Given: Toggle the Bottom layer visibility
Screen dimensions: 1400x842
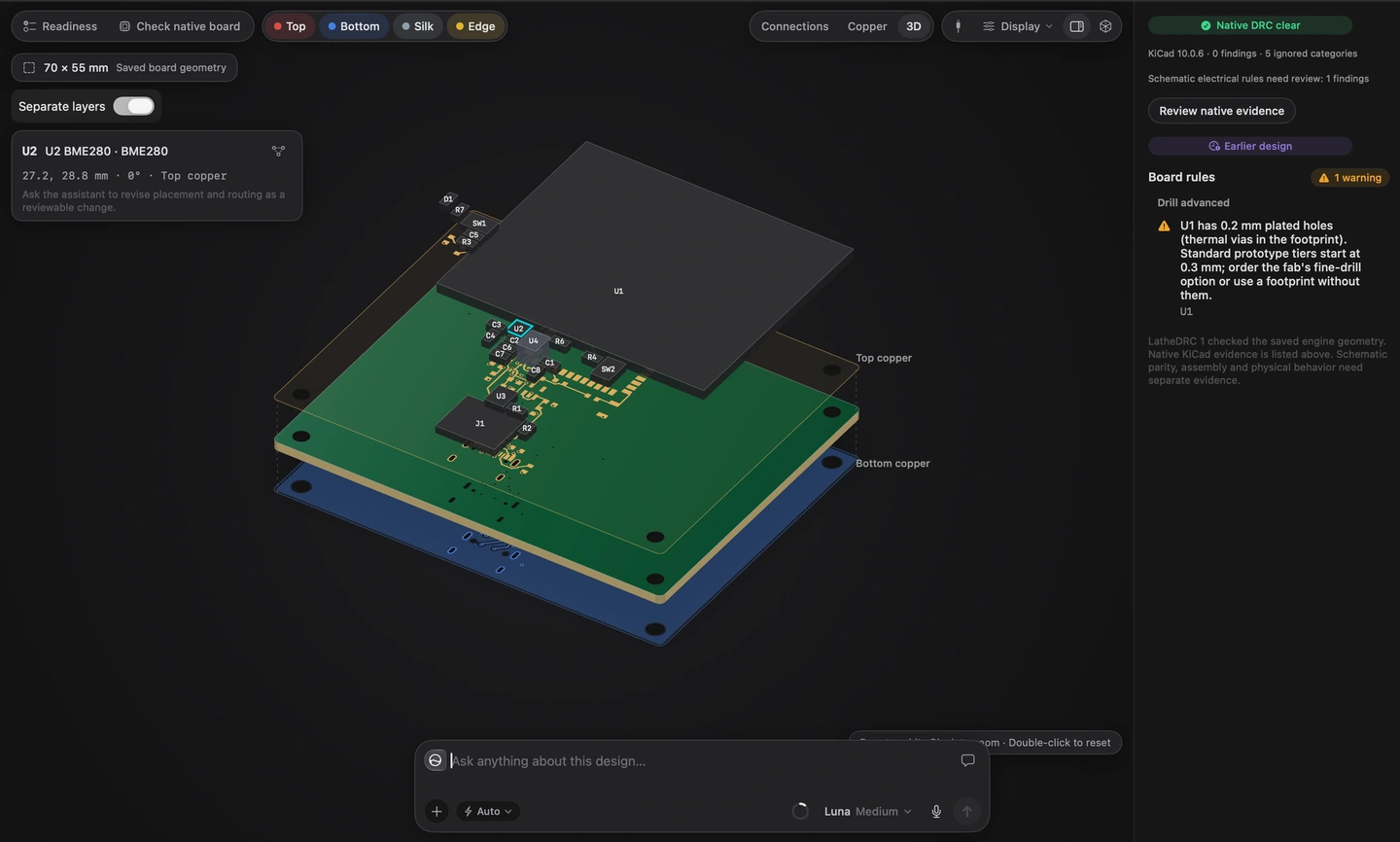Looking at the screenshot, I should pyautogui.click(x=354, y=26).
